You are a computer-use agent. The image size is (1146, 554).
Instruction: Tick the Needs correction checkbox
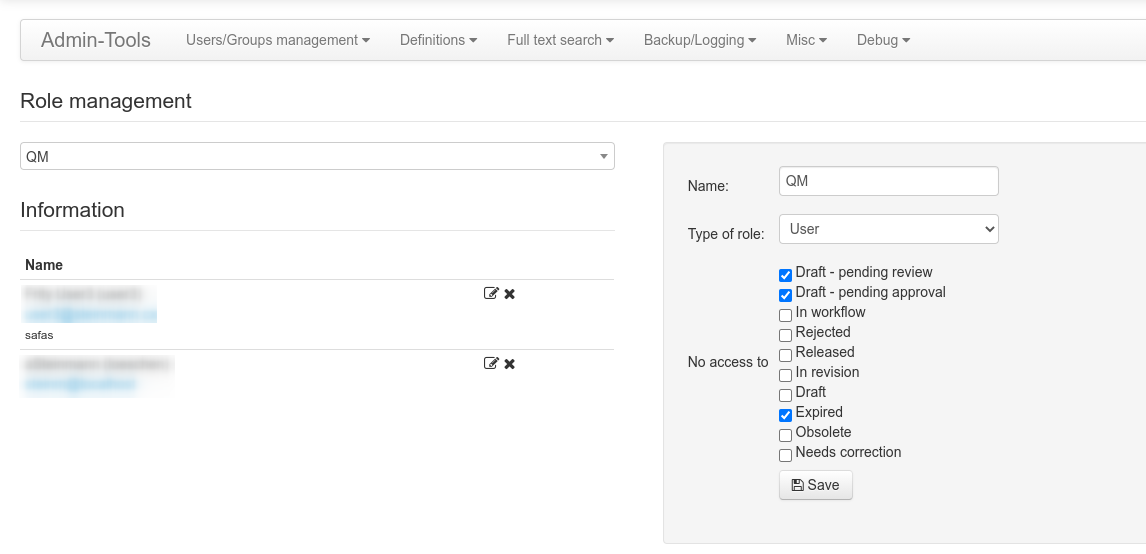tap(785, 455)
